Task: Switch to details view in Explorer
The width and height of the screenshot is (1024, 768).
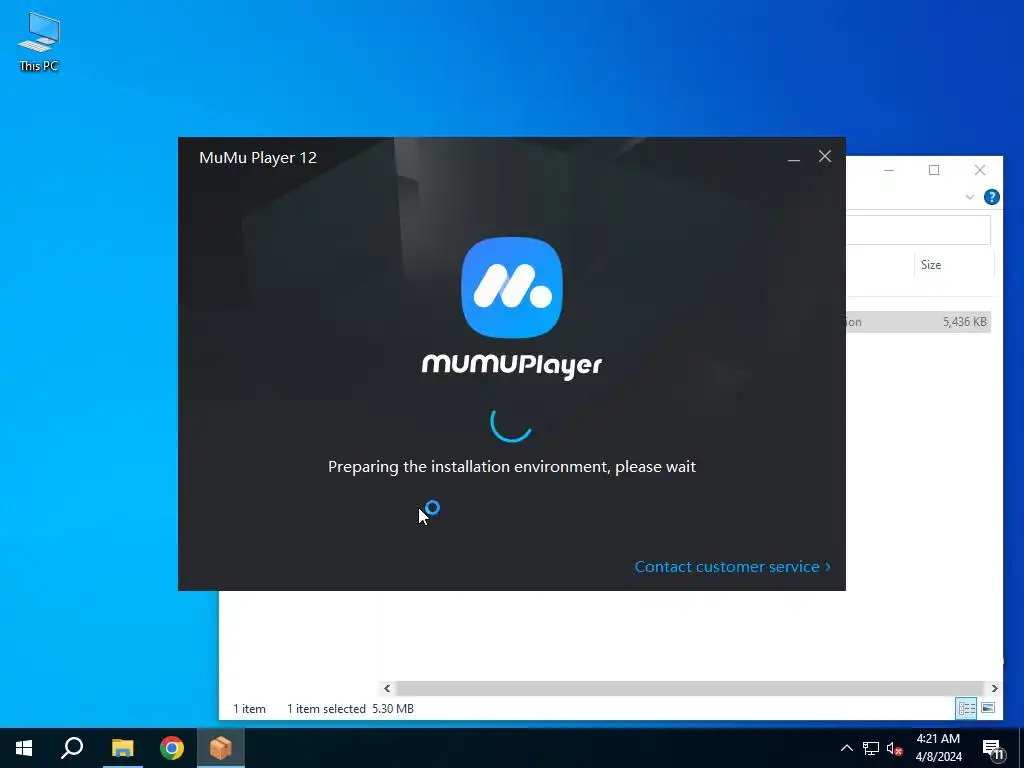Action: click(x=966, y=708)
